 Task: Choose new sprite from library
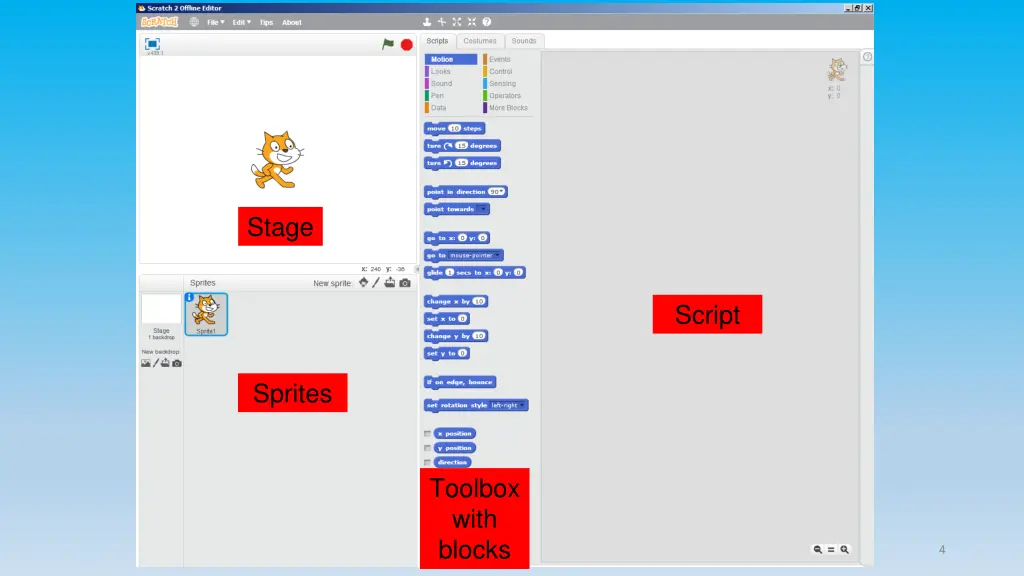(364, 283)
